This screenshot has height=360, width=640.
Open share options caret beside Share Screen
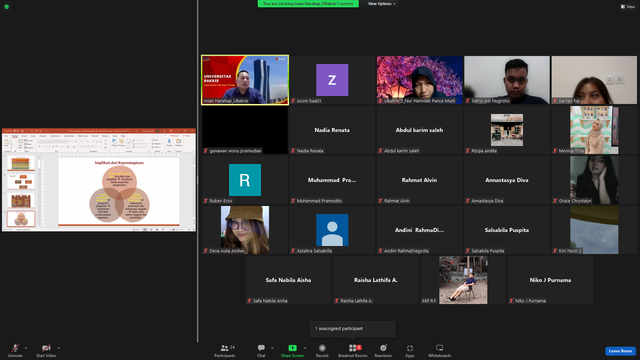coord(304,348)
